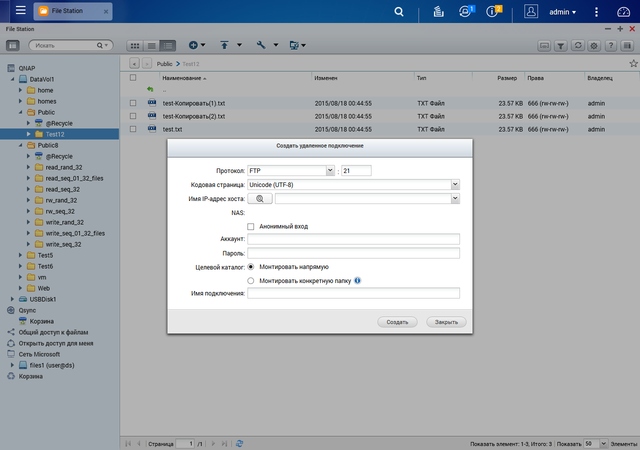Select the Public8 folder in tree
The image size is (640, 450).
(47, 145)
